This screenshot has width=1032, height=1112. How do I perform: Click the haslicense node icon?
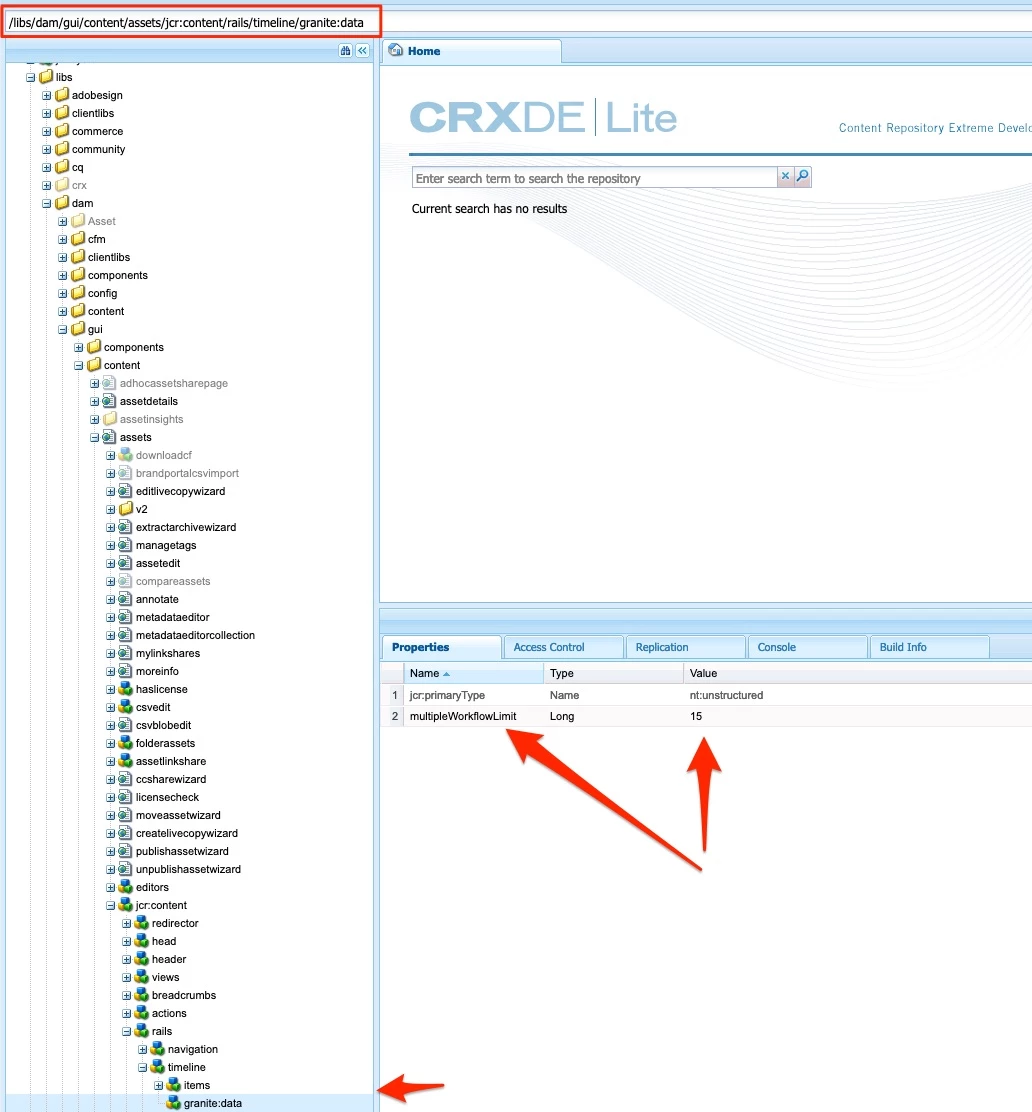[126, 689]
